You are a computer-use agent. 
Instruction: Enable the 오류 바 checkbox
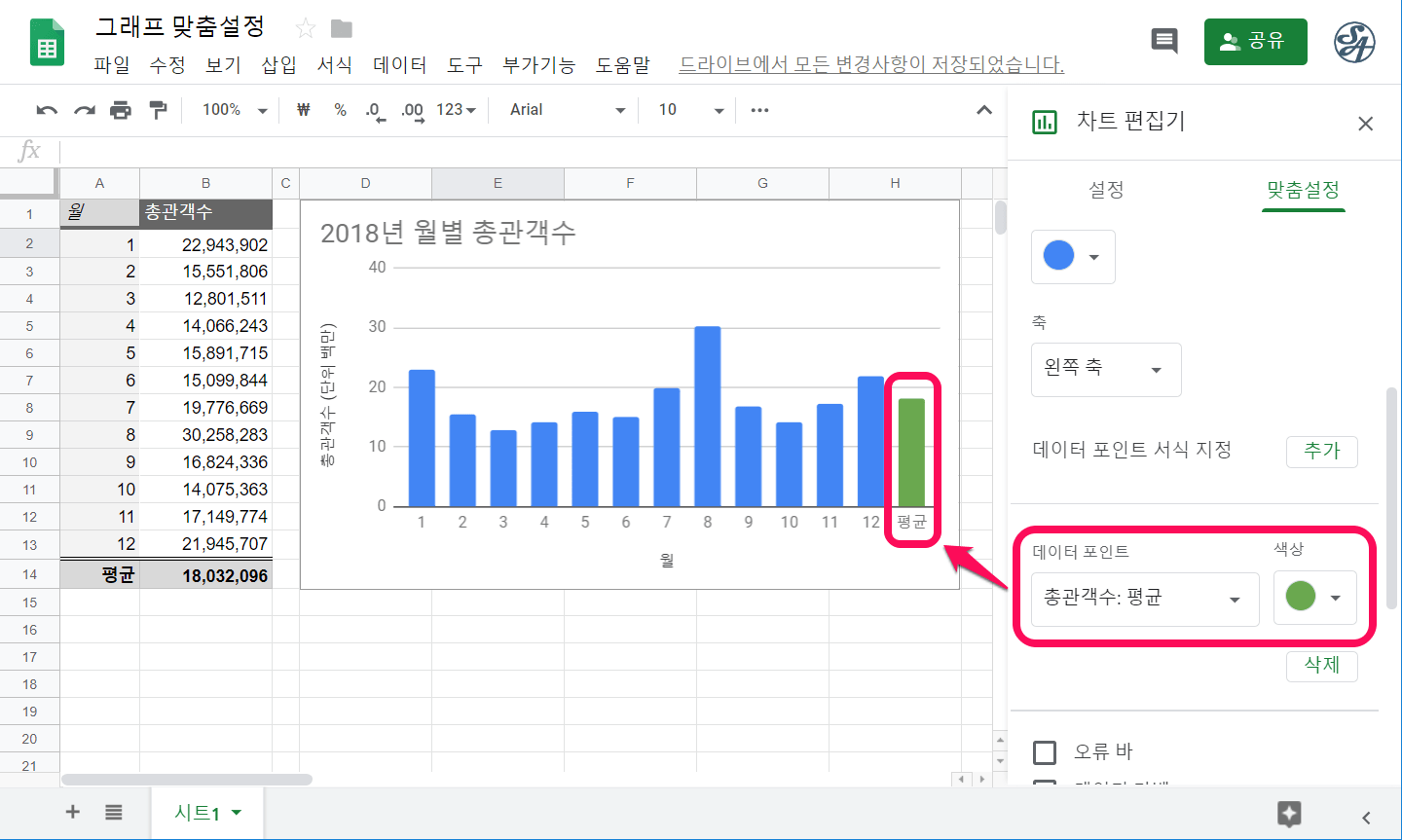click(1045, 752)
